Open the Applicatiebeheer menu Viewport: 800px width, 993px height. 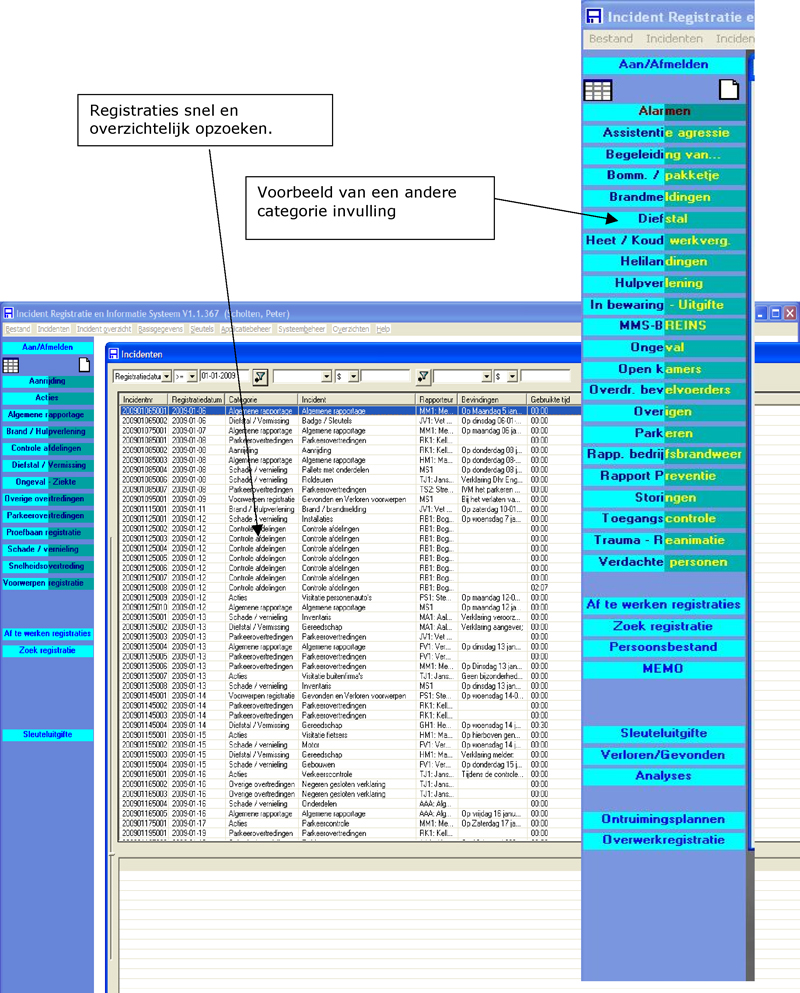click(246, 329)
